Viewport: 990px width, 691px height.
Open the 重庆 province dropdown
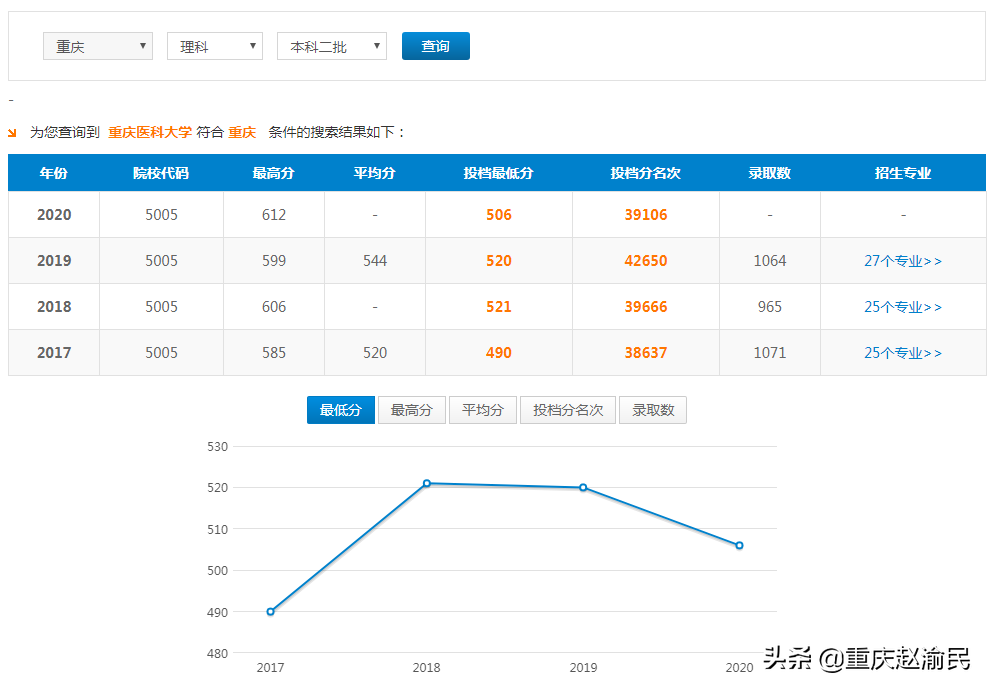coord(97,45)
